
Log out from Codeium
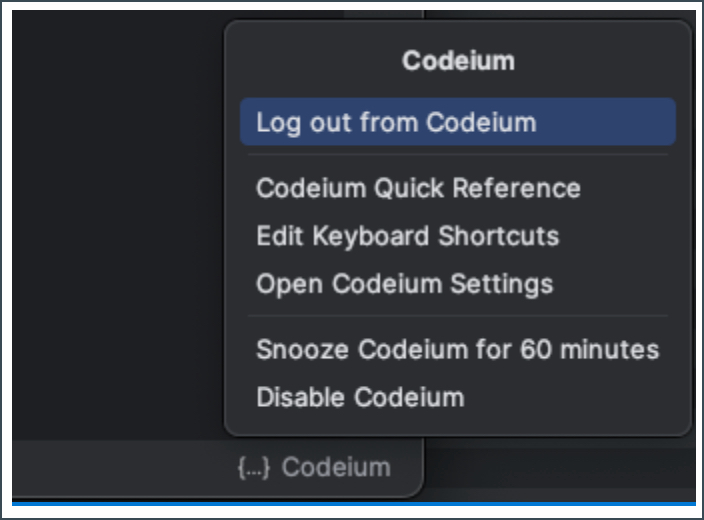[396, 123]
